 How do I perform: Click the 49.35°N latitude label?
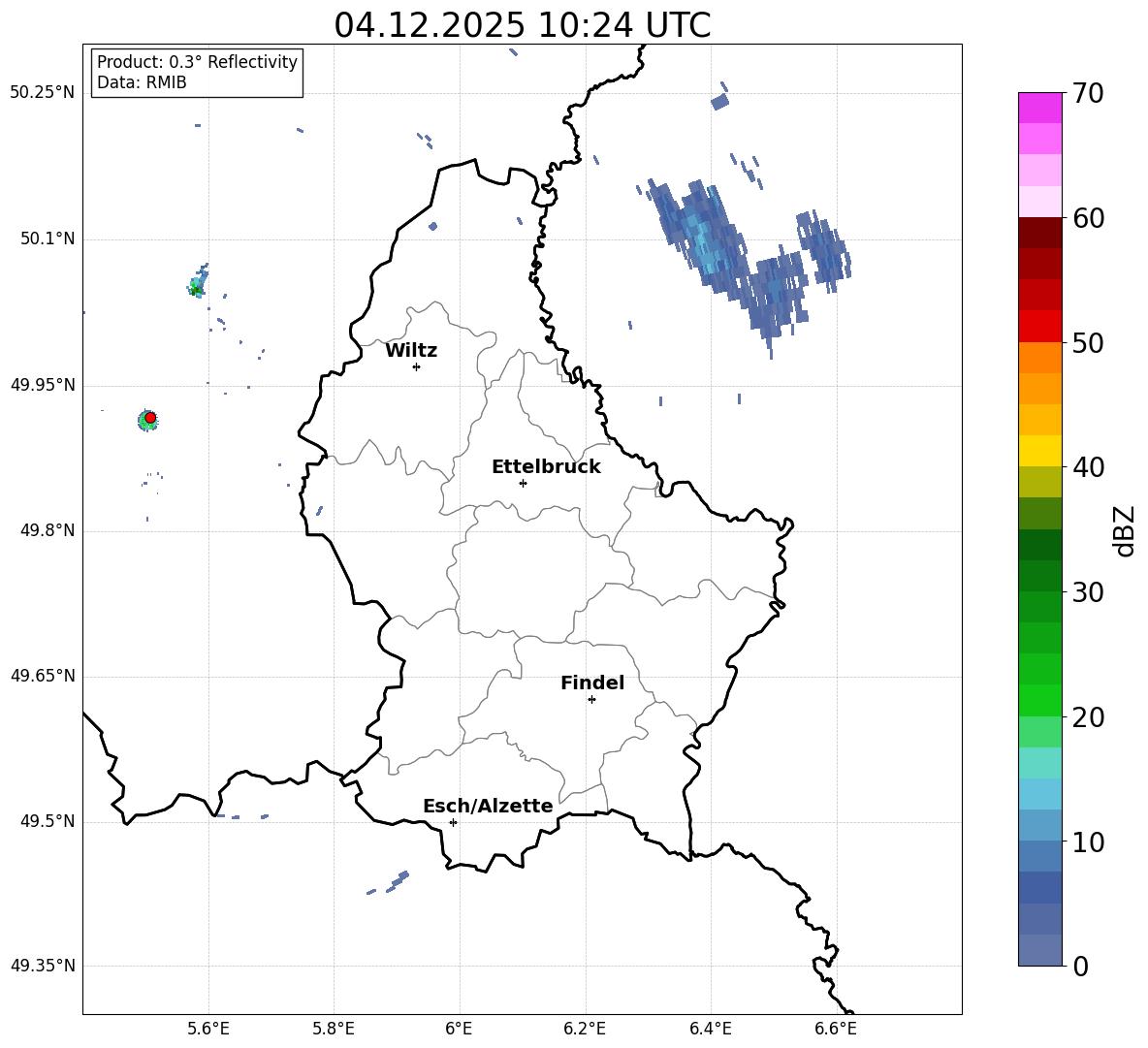coord(43,966)
